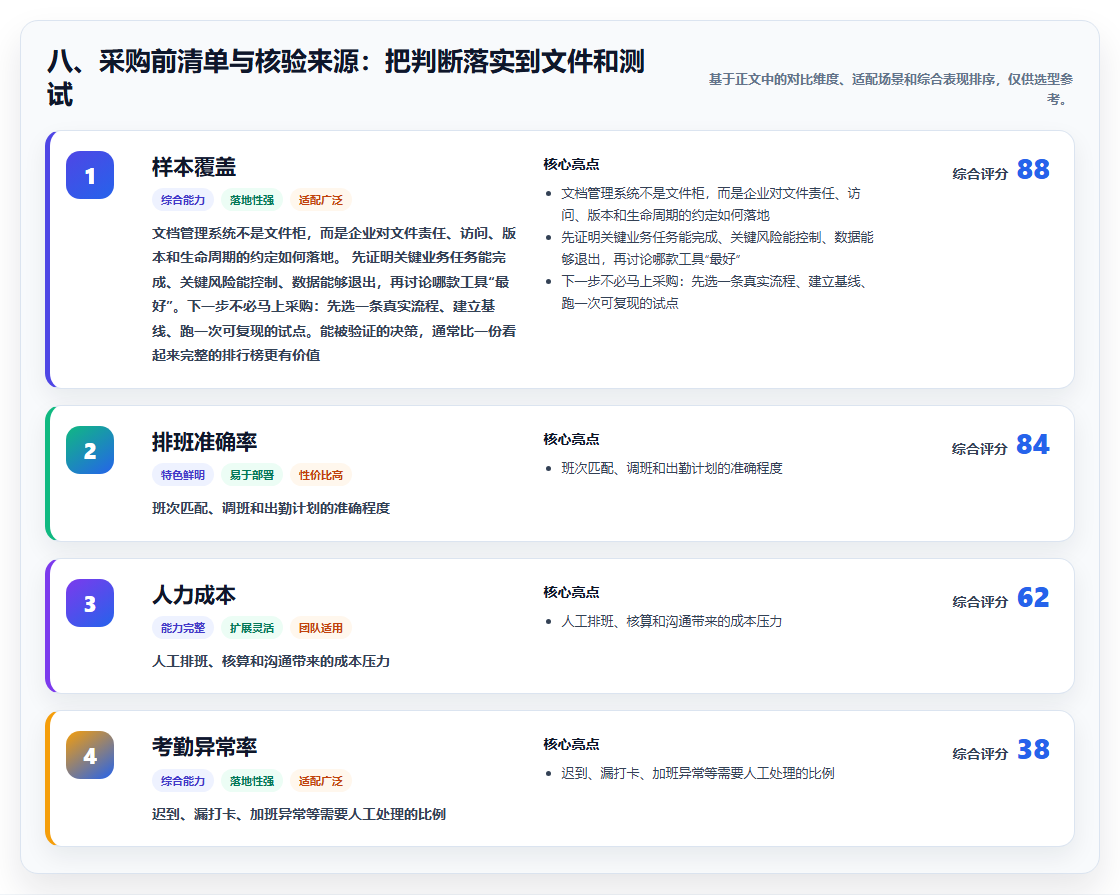Click the 迟到、漏打卡 description under 考勤异常率 title
The height and width of the screenshot is (895, 1120).
(299, 814)
